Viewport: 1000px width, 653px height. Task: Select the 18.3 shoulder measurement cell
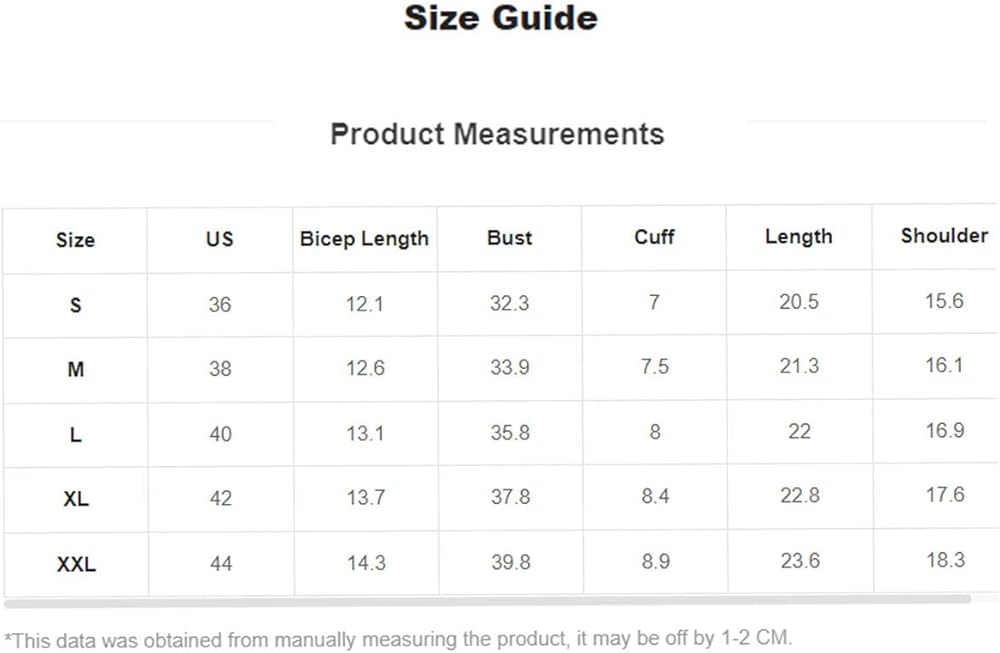click(945, 561)
